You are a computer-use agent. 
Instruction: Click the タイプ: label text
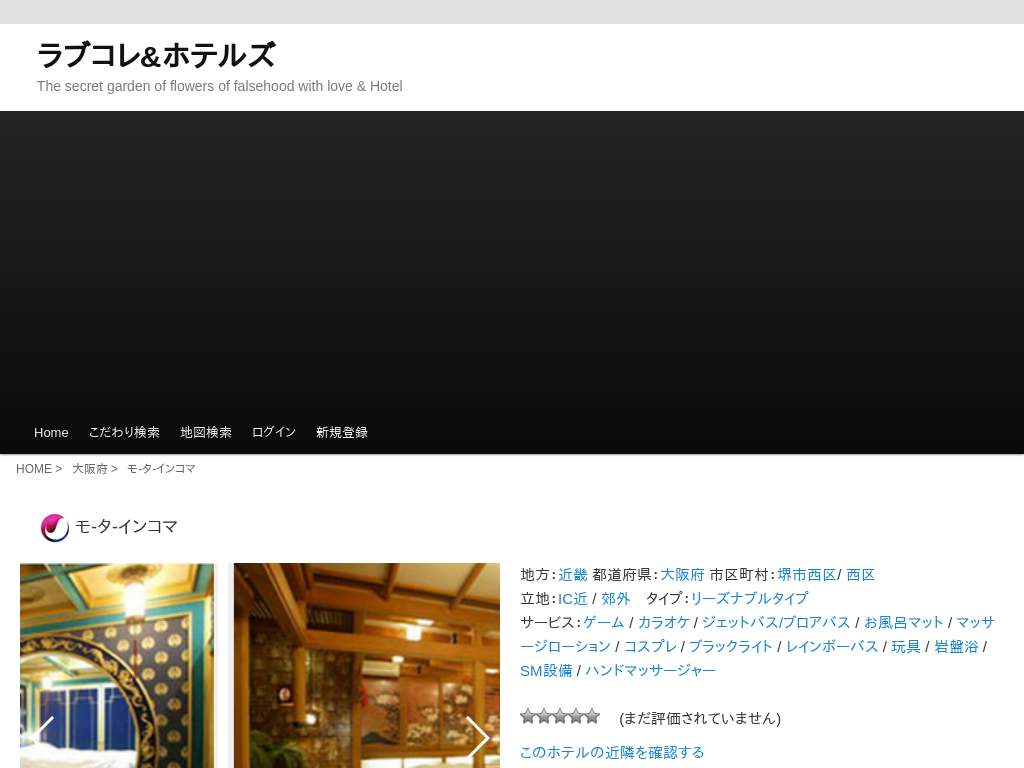click(667, 599)
